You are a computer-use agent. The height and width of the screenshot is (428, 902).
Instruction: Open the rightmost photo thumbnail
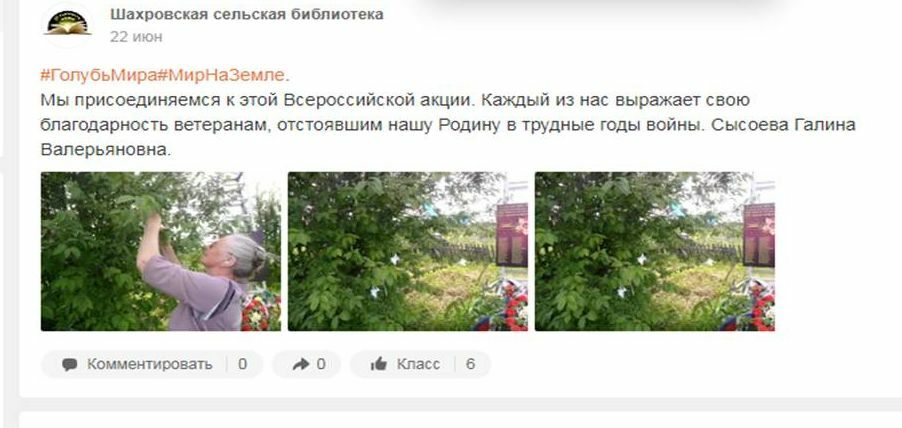click(x=655, y=251)
